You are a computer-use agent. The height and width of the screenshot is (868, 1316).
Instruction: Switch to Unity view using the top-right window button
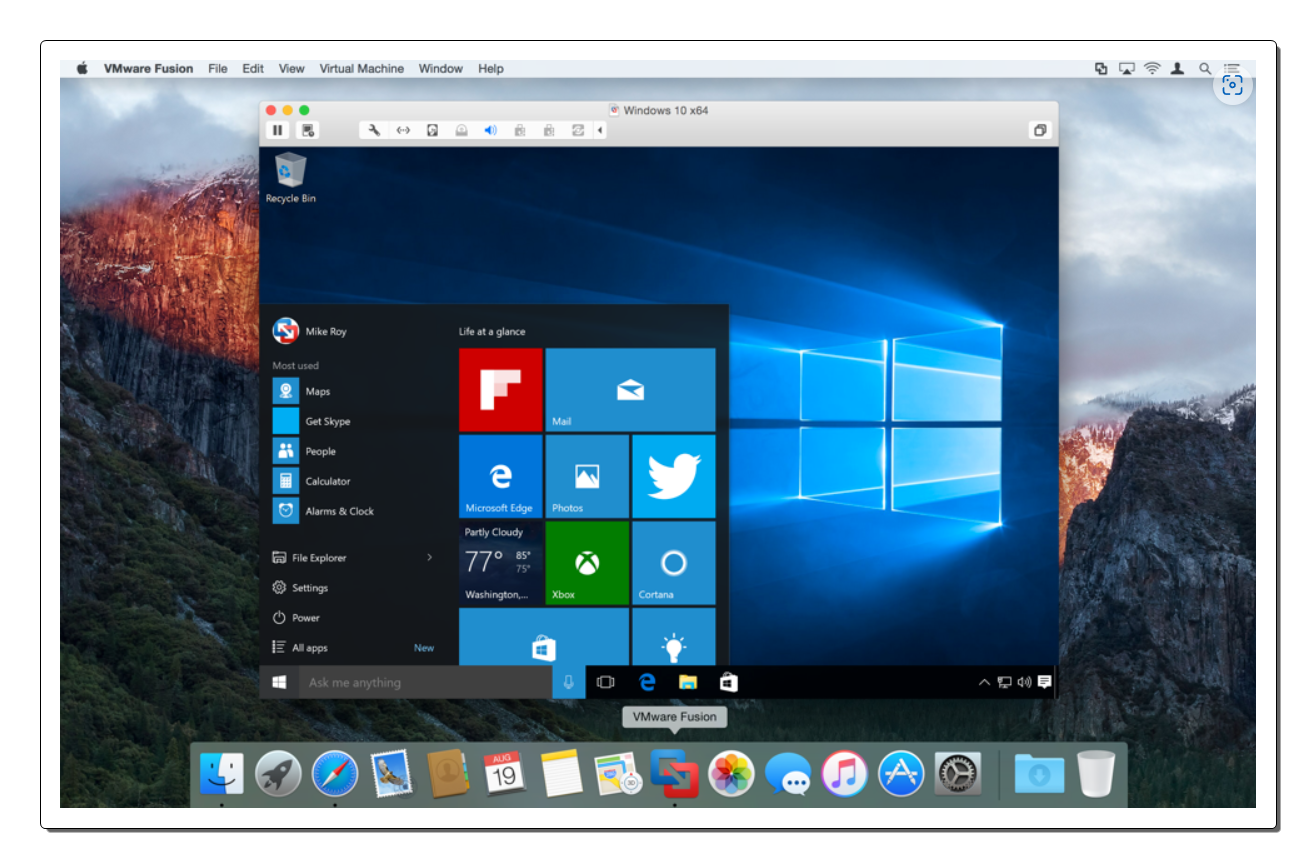(x=1040, y=130)
